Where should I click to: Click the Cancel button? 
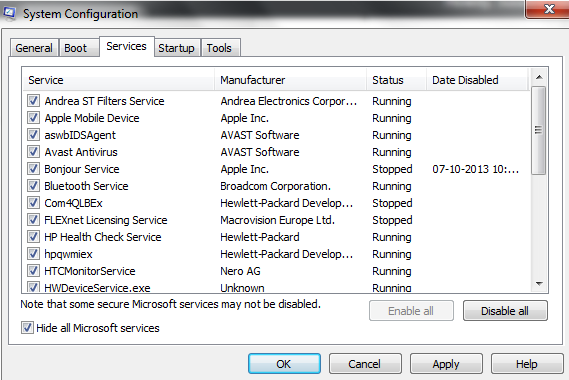tap(365, 364)
